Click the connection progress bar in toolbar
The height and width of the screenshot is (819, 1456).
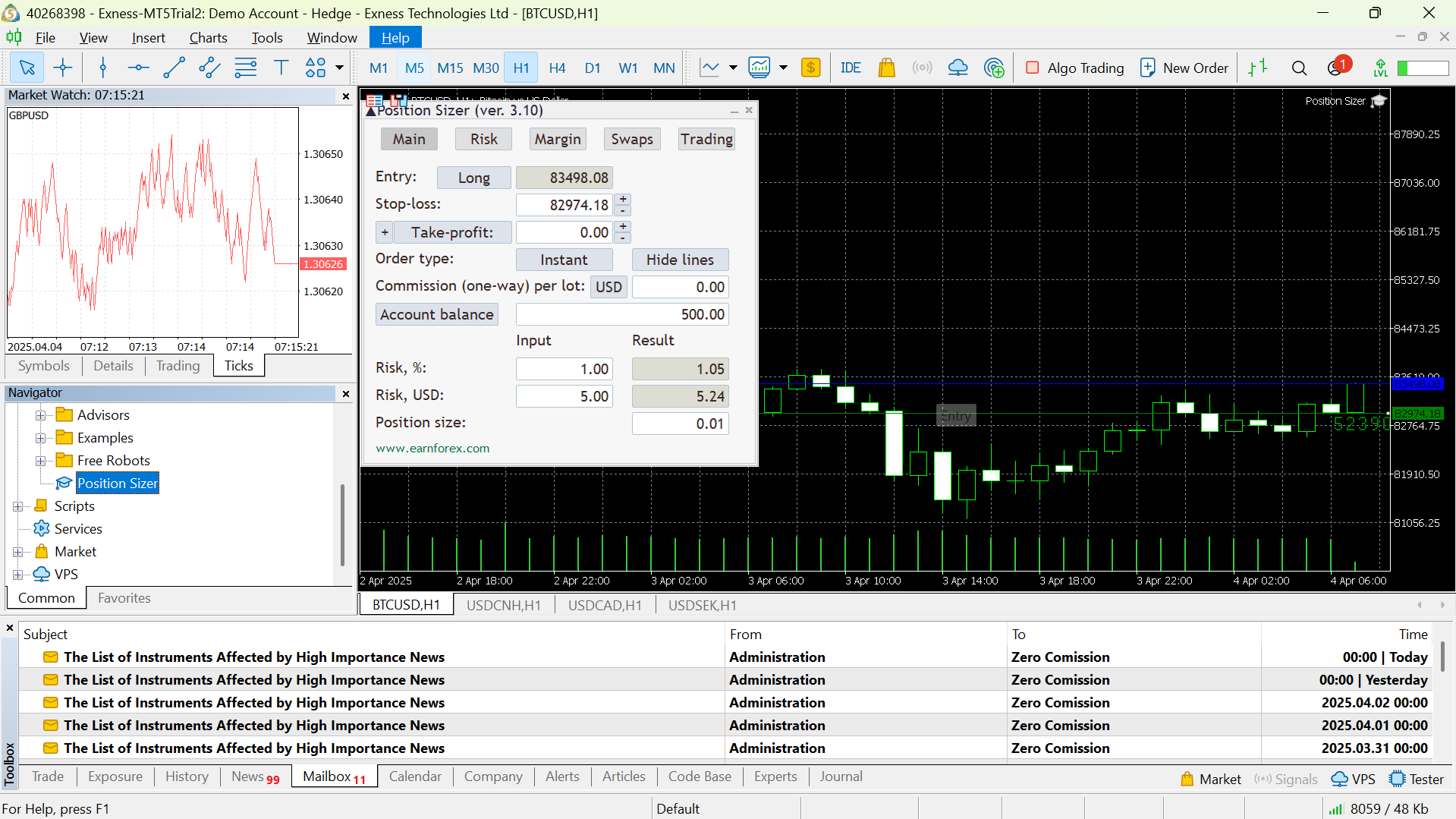pos(1423,68)
